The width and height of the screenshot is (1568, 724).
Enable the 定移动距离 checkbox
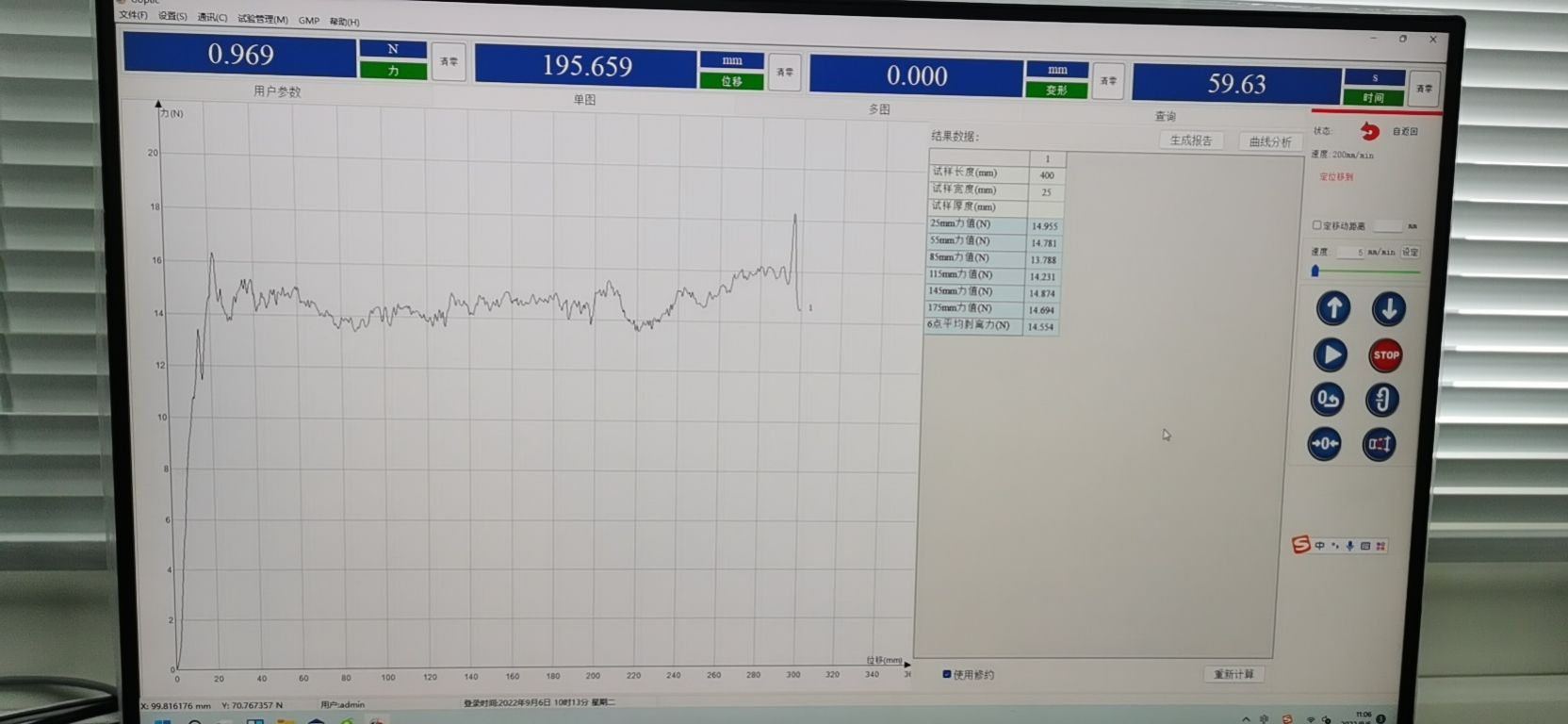(1317, 225)
